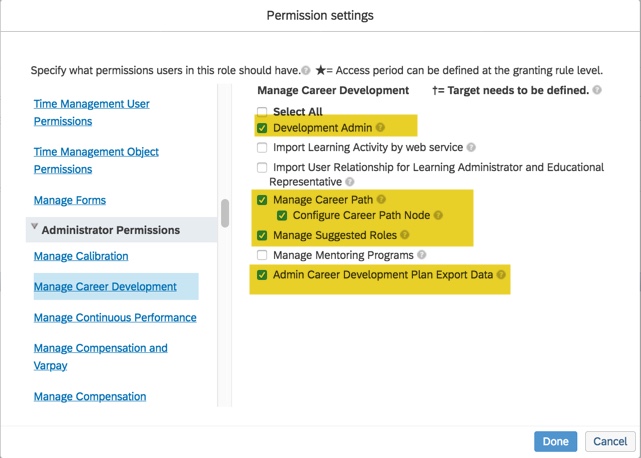The width and height of the screenshot is (641, 458).
Task: Click help icon beside Manage Career Path
Action: point(381,200)
